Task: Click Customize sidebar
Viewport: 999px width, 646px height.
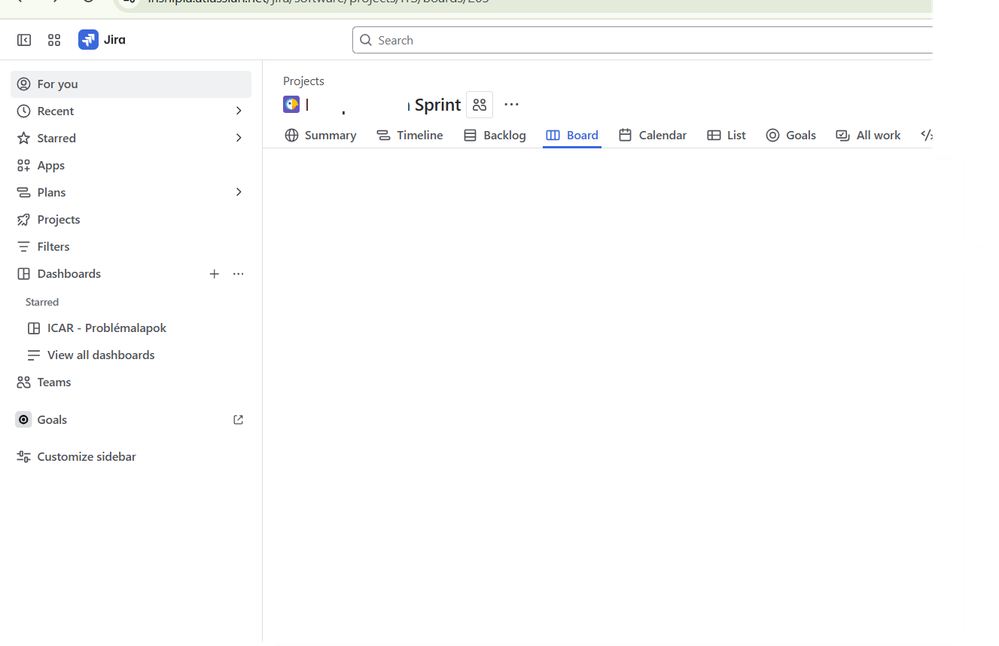Action: 131,457
